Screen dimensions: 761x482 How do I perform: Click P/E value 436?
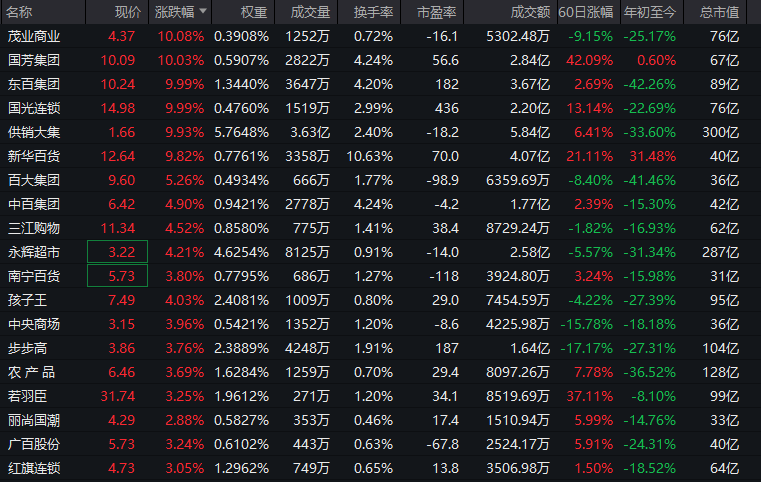(447, 108)
